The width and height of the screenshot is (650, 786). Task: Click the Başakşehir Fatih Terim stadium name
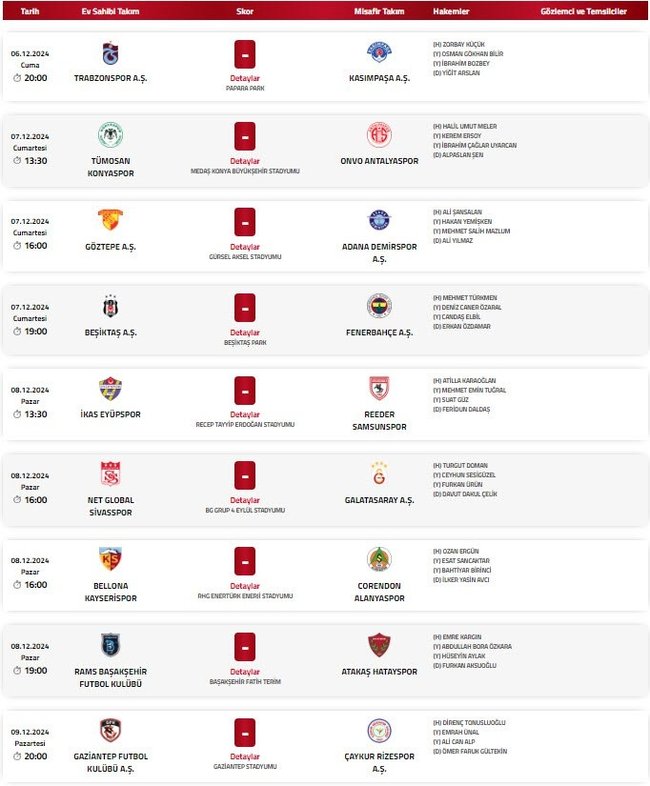pyautogui.click(x=245, y=681)
